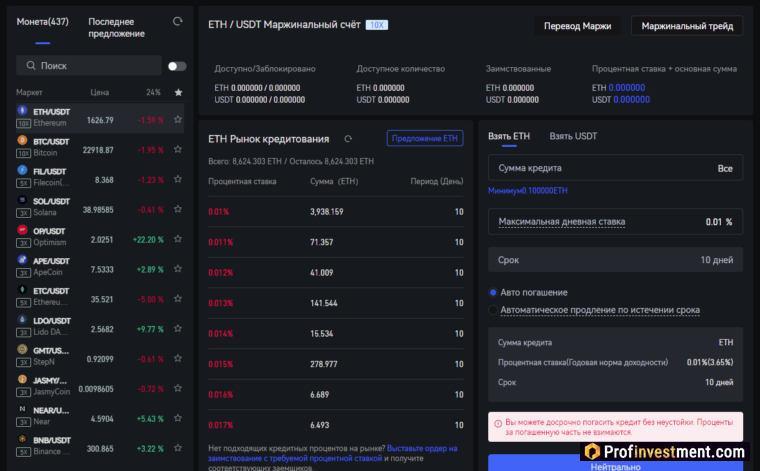The width and height of the screenshot is (760, 471).
Task: Click the Optimism coin logo
Action: point(22,230)
